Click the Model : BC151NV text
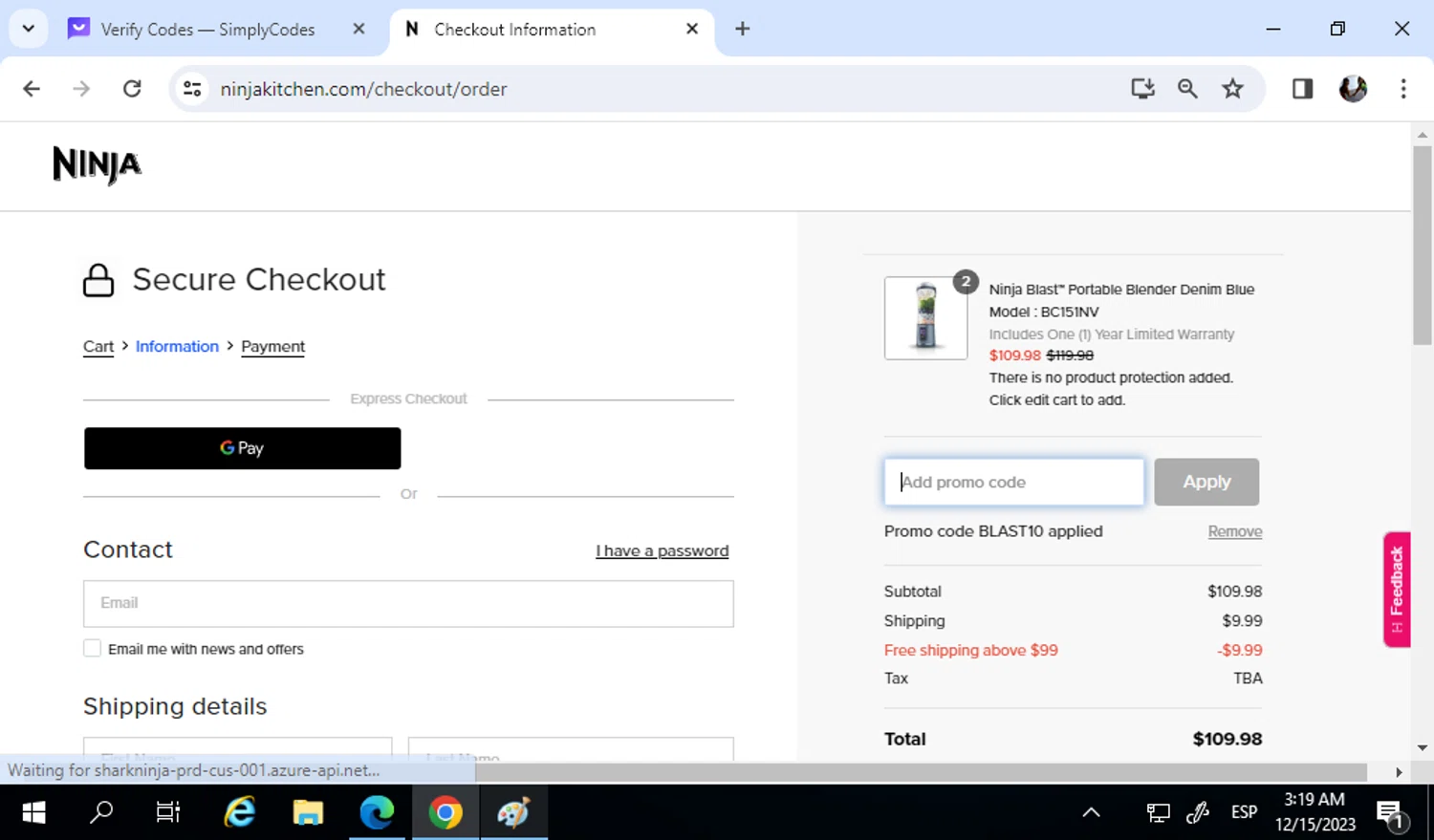 [x=1044, y=312]
